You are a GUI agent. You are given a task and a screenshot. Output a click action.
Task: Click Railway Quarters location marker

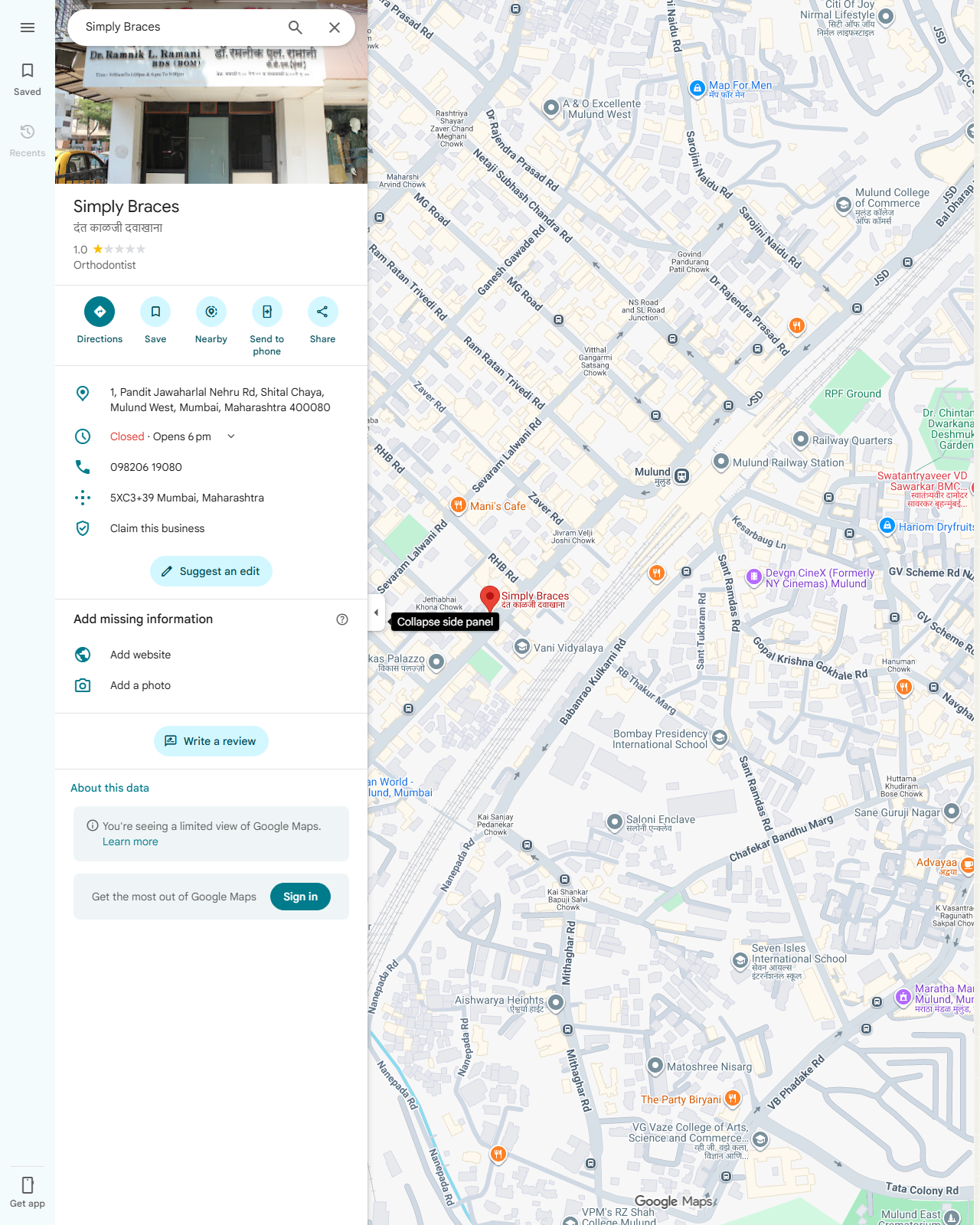click(801, 439)
